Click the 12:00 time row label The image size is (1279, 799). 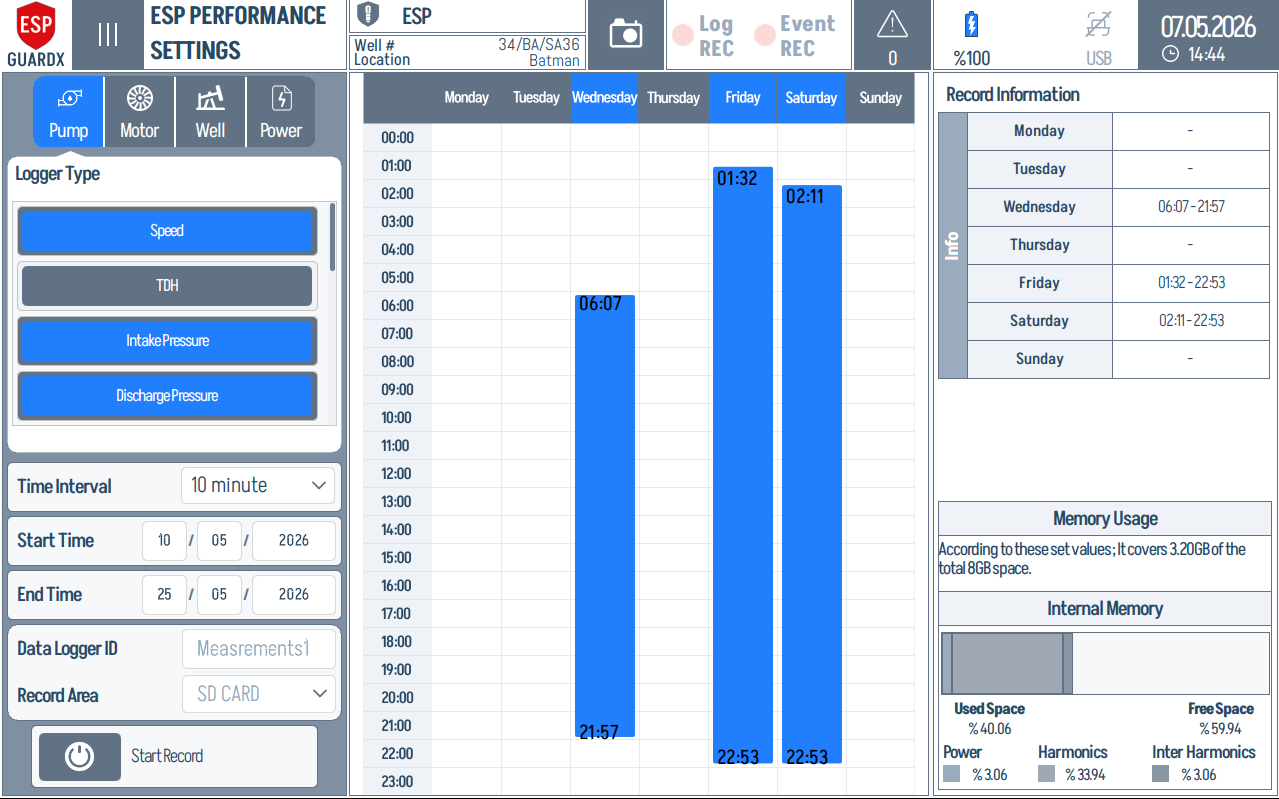397,474
